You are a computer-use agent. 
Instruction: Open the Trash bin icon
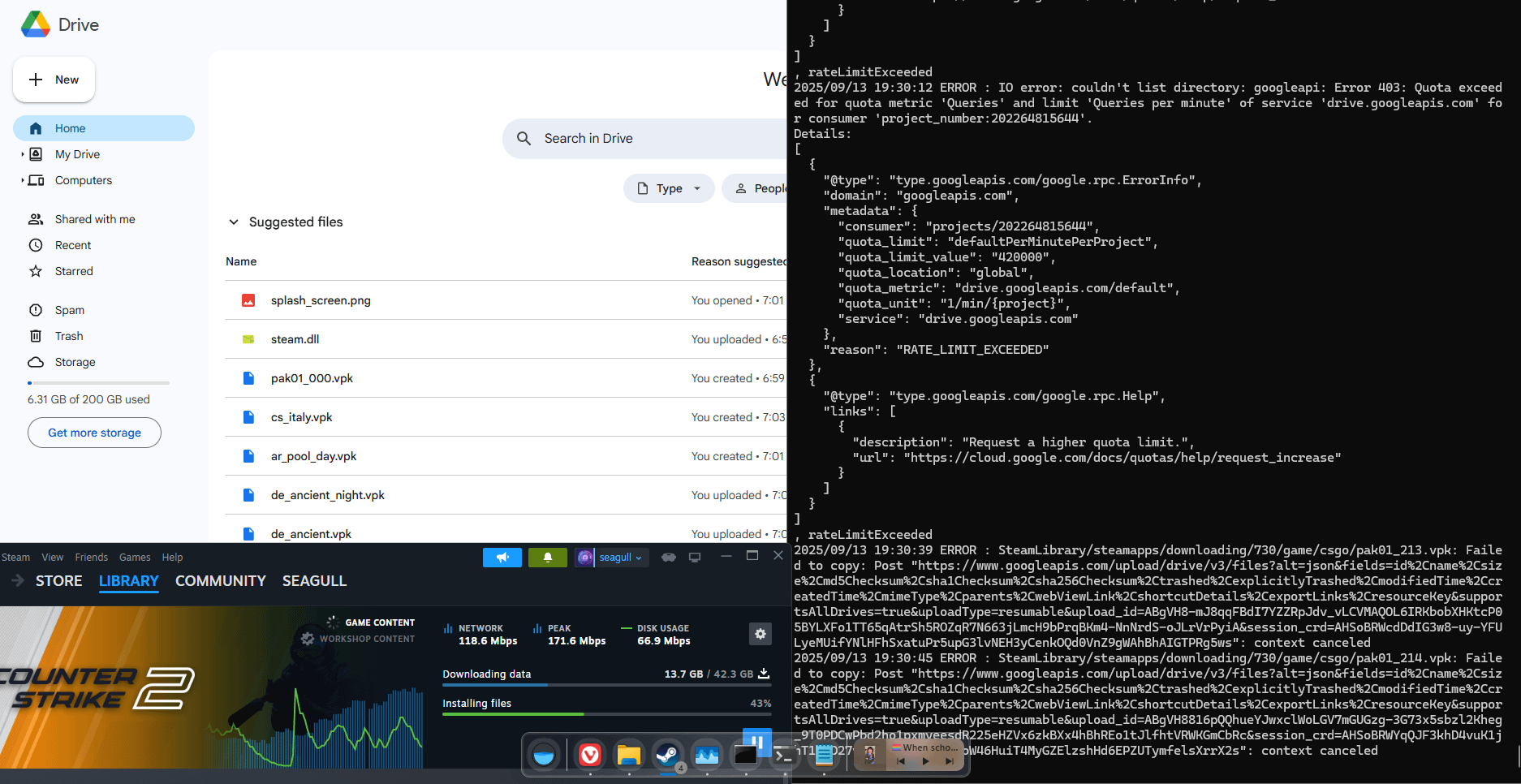[36, 336]
